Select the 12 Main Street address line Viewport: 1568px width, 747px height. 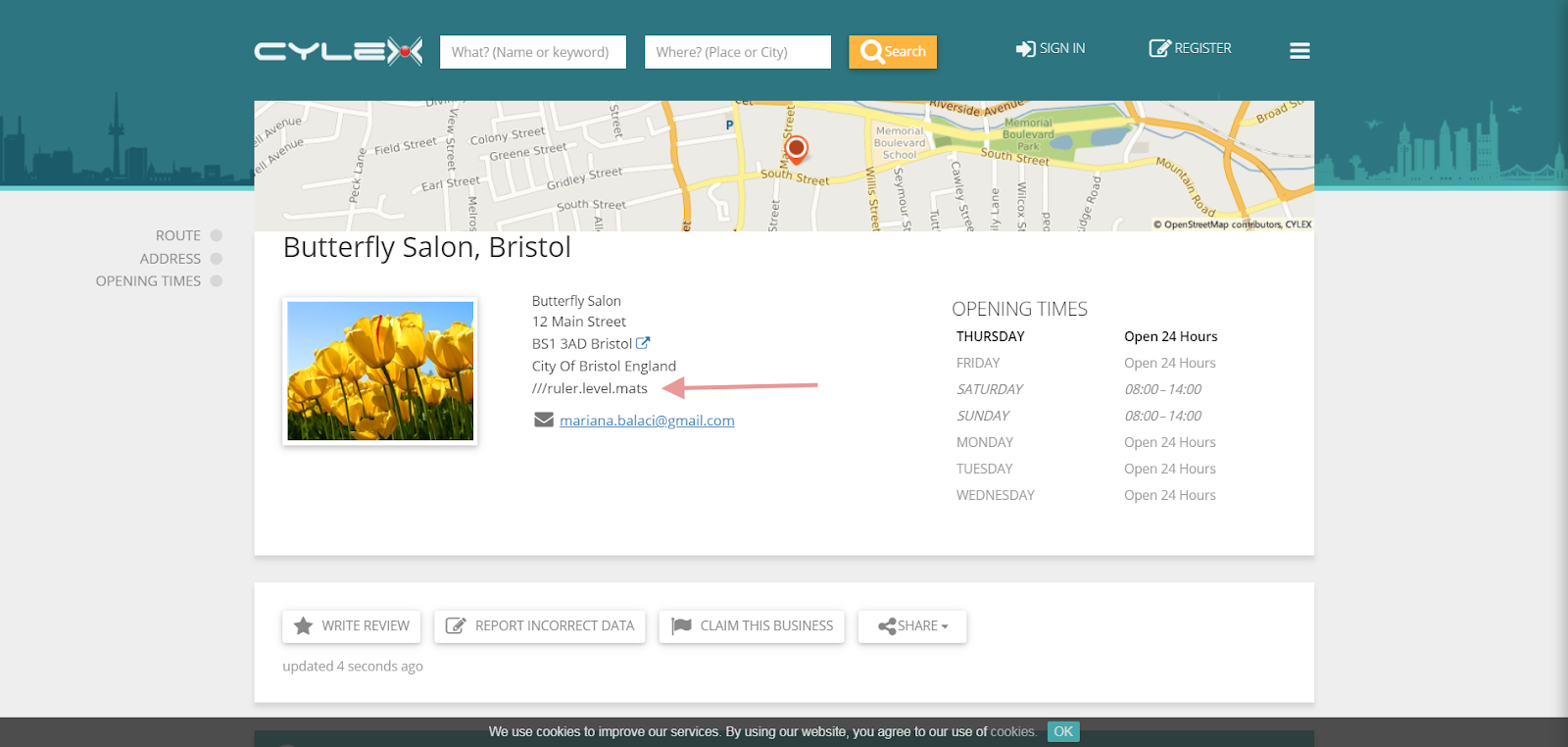tap(579, 322)
